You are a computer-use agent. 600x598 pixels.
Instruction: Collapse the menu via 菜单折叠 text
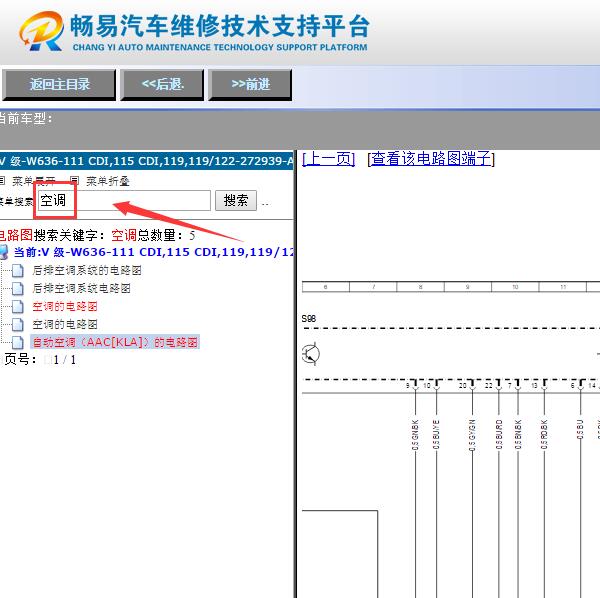click(x=108, y=181)
